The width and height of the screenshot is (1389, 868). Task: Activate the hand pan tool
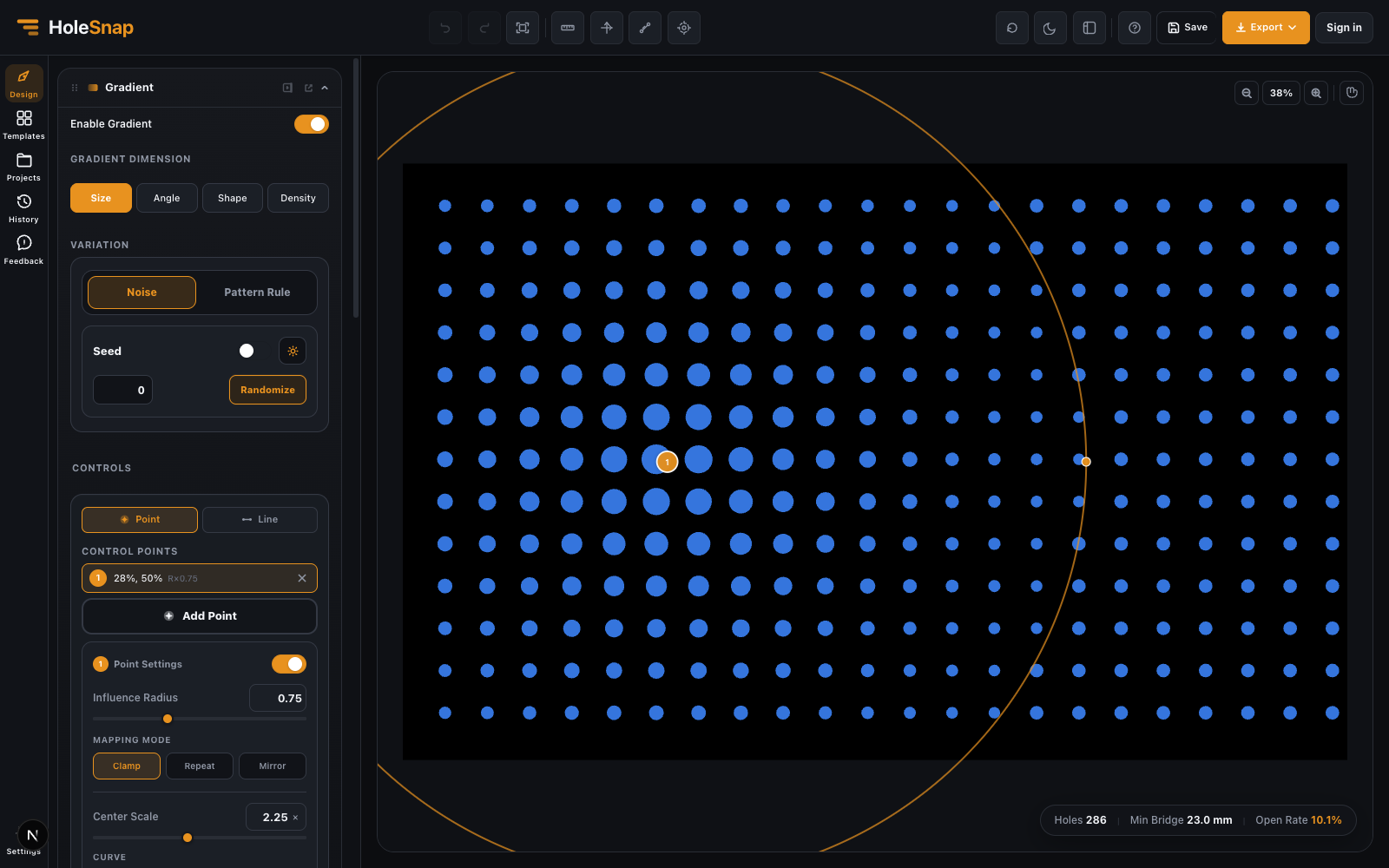[1352, 93]
